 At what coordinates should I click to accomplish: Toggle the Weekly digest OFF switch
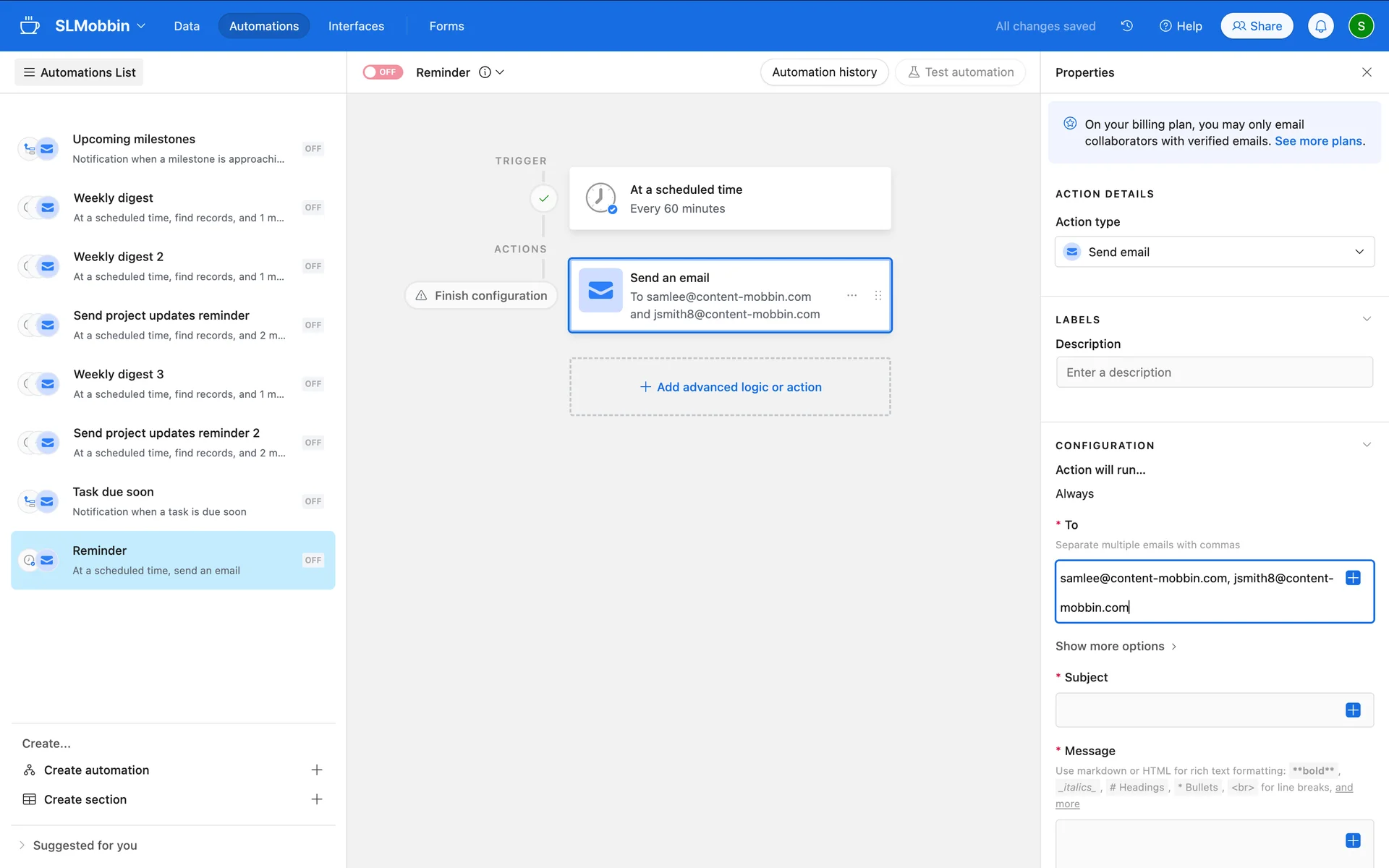(x=313, y=208)
